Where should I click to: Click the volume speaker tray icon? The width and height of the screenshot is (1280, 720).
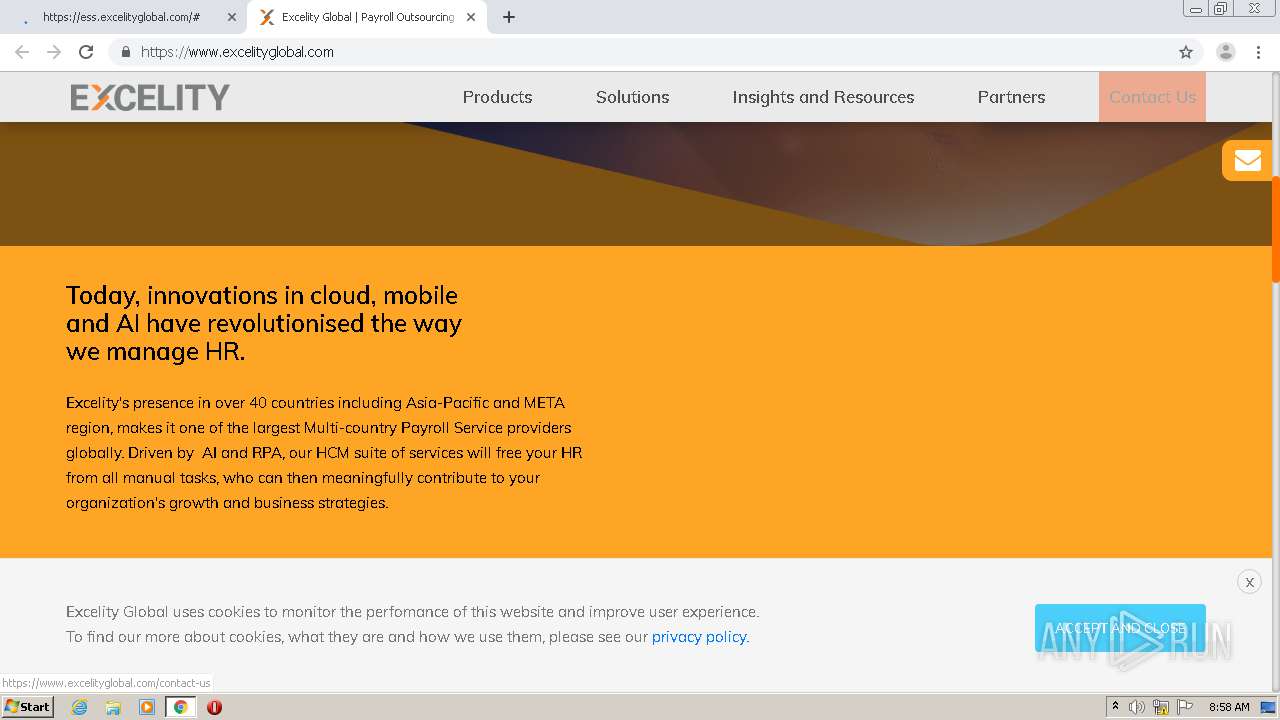[1137, 707]
